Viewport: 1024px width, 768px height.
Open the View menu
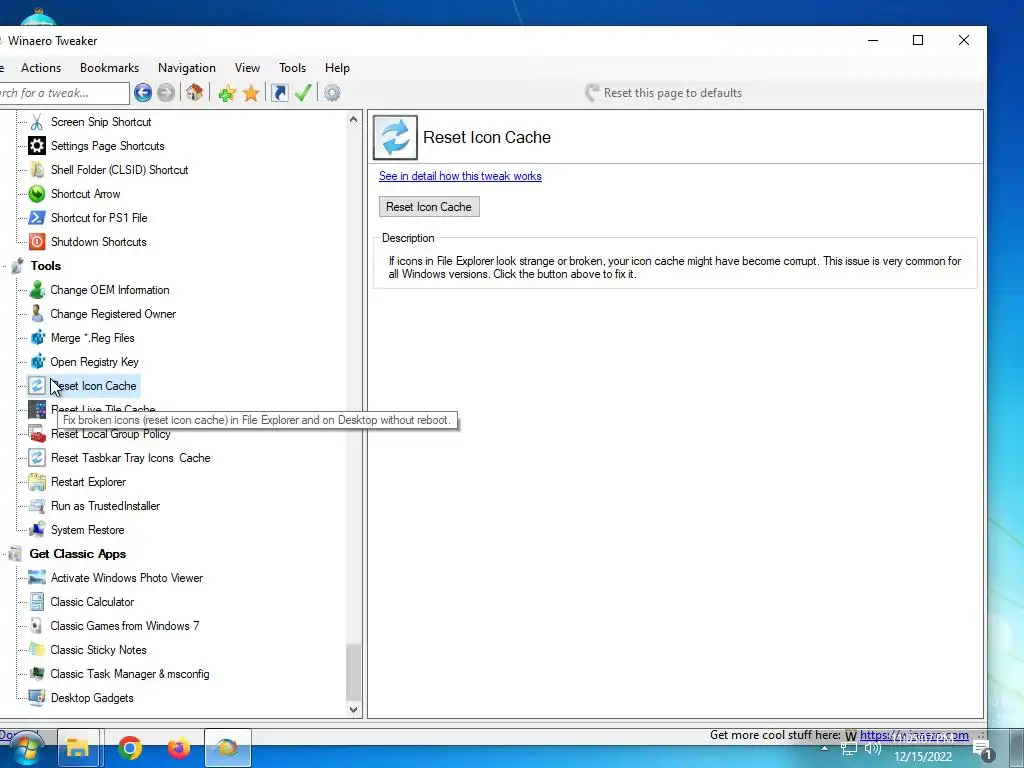click(x=248, y=68)
